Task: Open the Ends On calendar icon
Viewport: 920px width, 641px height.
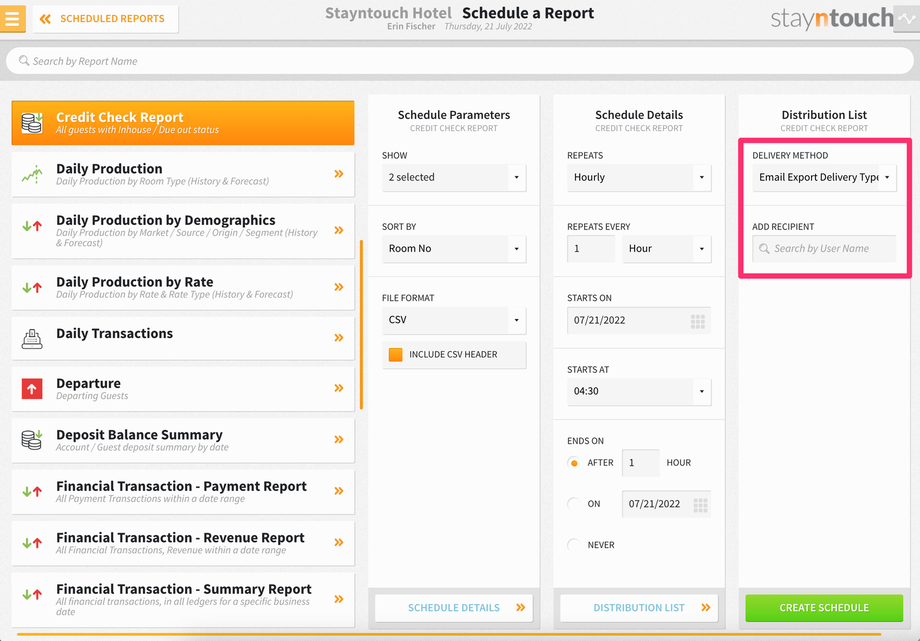Action: tap(700, 505)
